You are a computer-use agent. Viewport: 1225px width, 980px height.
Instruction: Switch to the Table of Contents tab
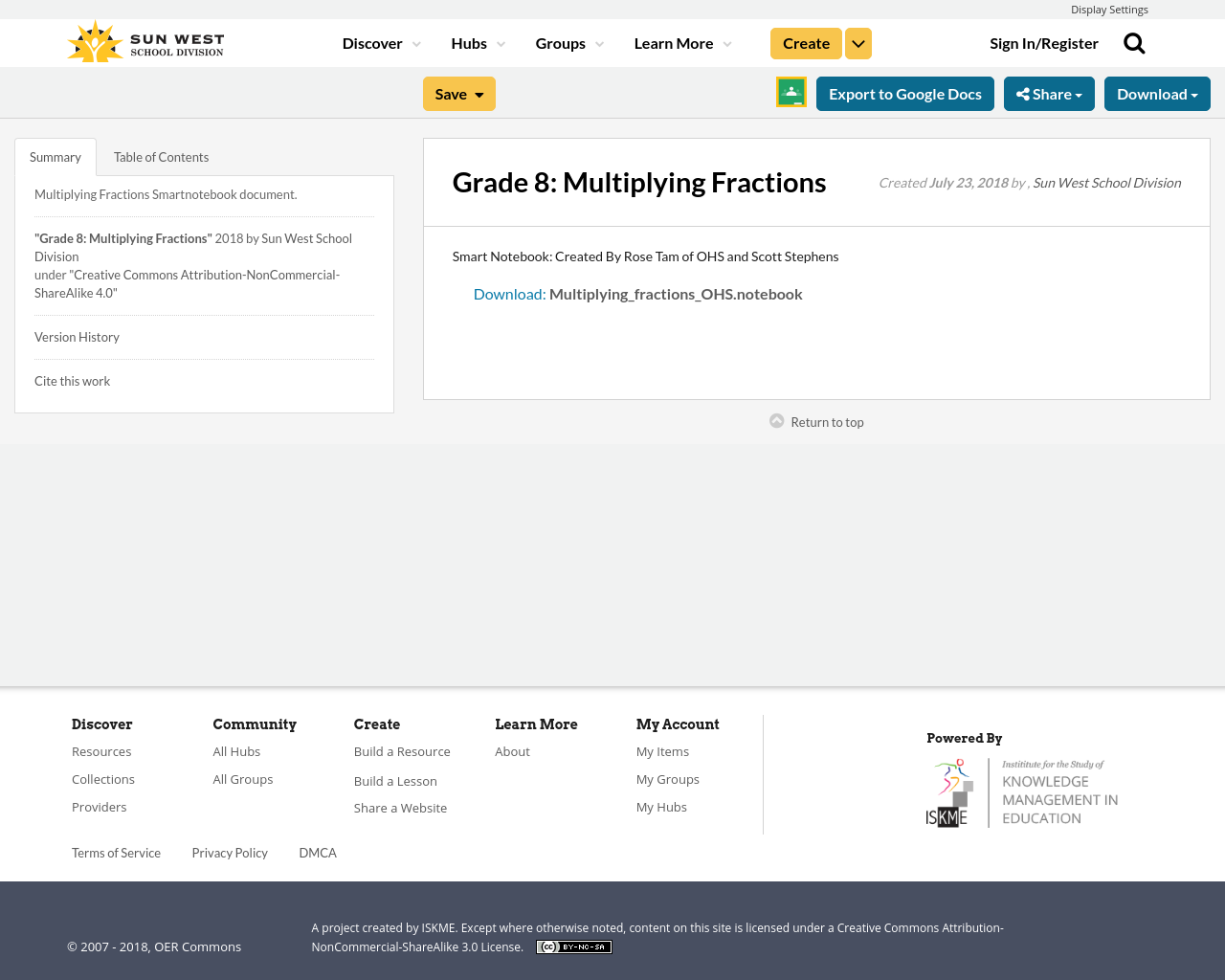[161, 155]
